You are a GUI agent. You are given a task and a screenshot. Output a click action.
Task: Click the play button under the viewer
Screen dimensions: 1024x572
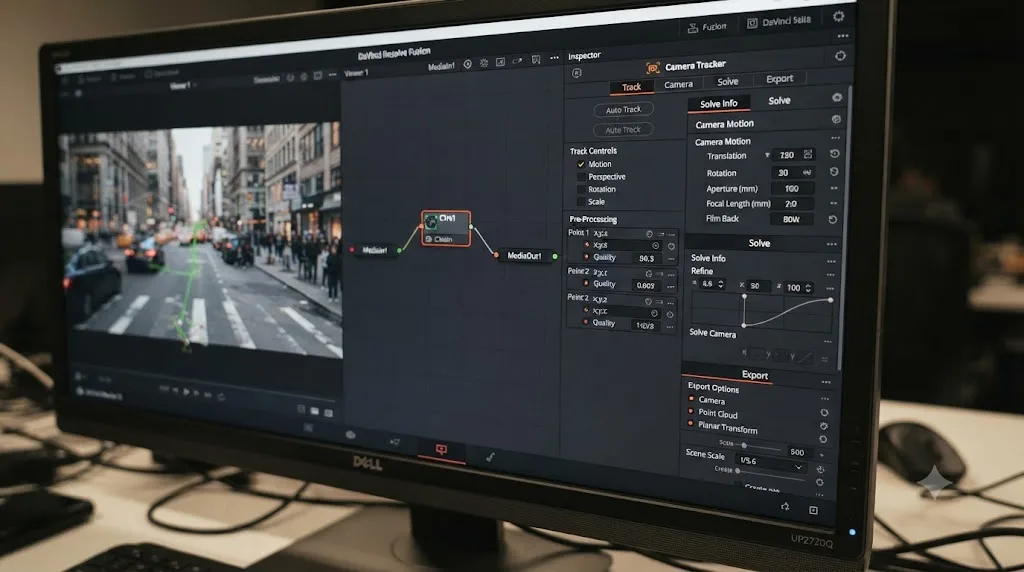click(186, 392)
